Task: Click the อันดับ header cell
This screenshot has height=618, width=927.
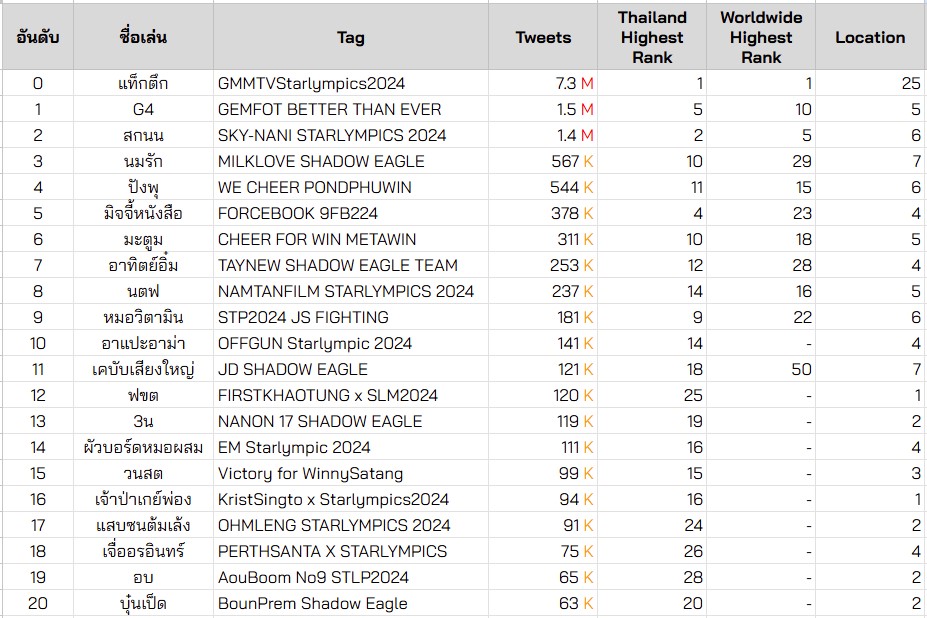Action: (x=38, y=37)
